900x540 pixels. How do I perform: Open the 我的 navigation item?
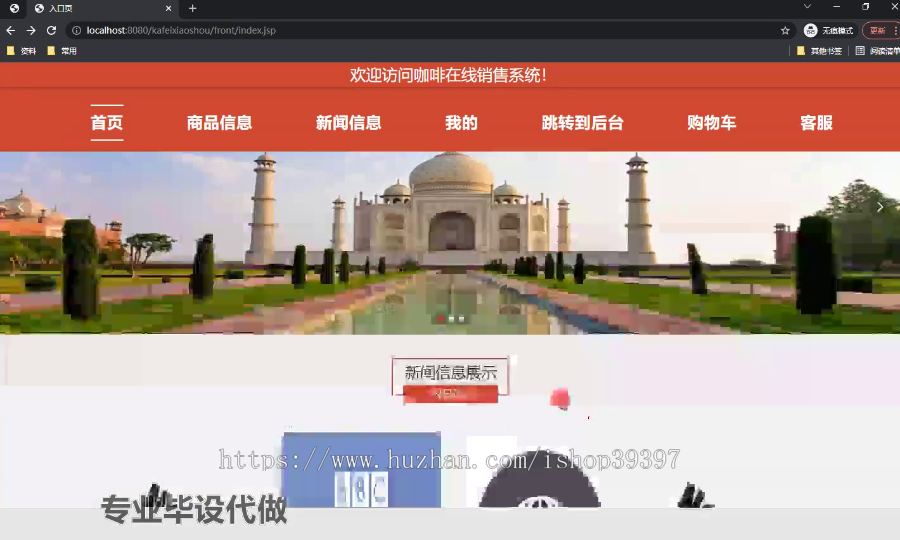click(x=461, y=123)
